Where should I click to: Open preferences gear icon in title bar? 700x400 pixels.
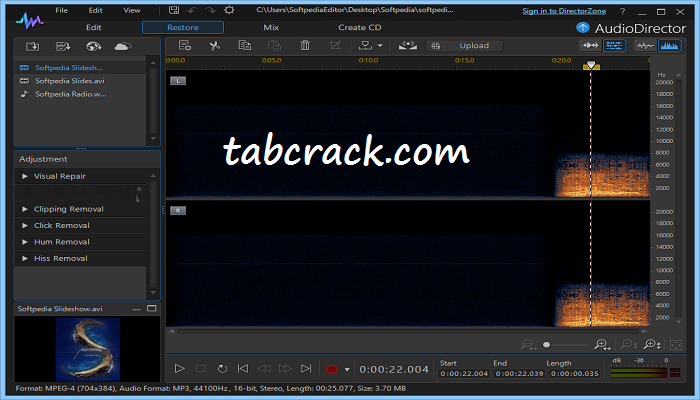(x=229, y=10)
